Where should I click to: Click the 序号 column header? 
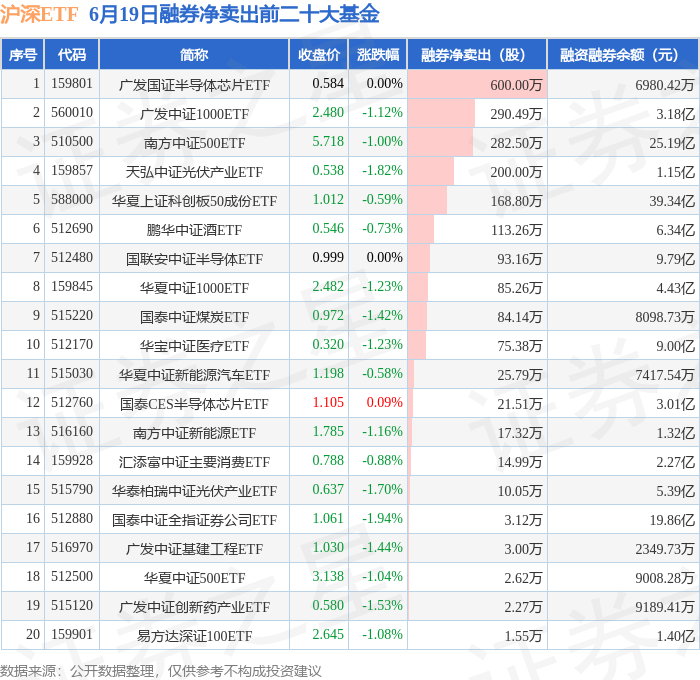pyautogui.click(x=22, y=55)
